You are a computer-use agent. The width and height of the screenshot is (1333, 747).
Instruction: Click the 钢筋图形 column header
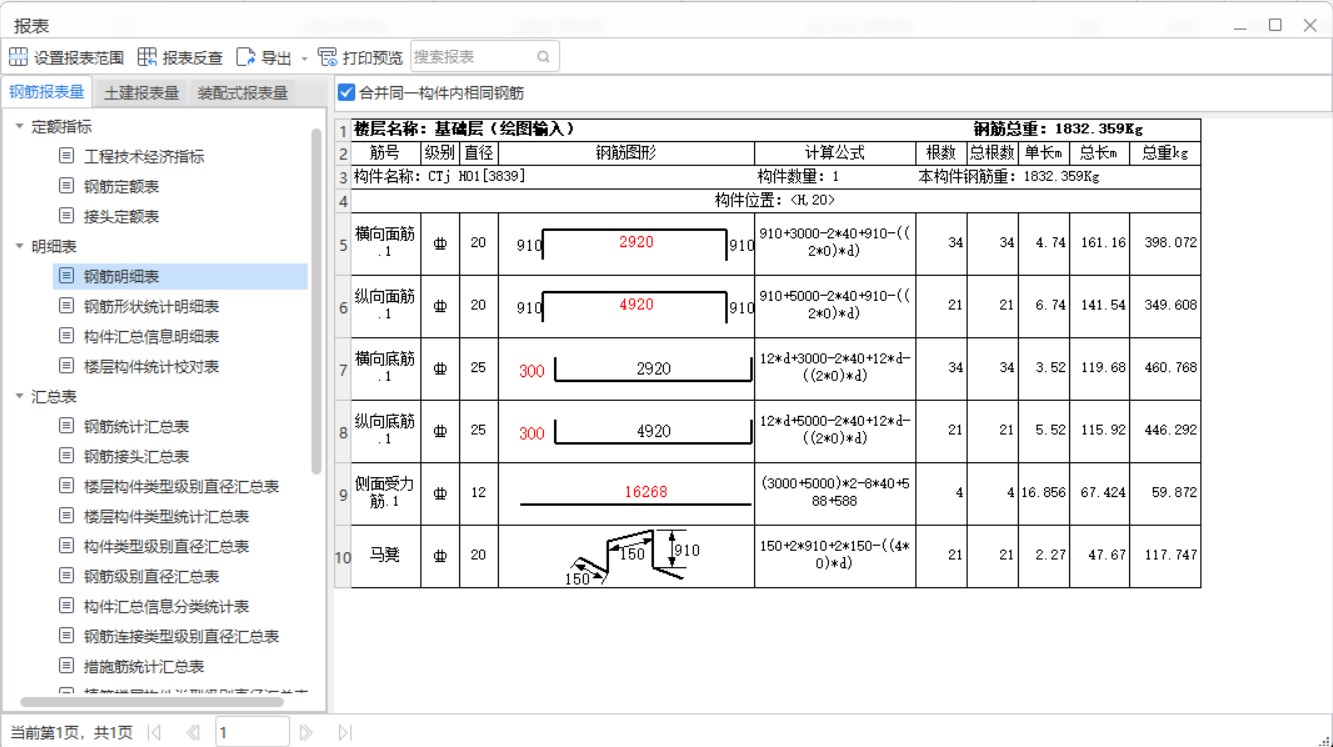626,154
